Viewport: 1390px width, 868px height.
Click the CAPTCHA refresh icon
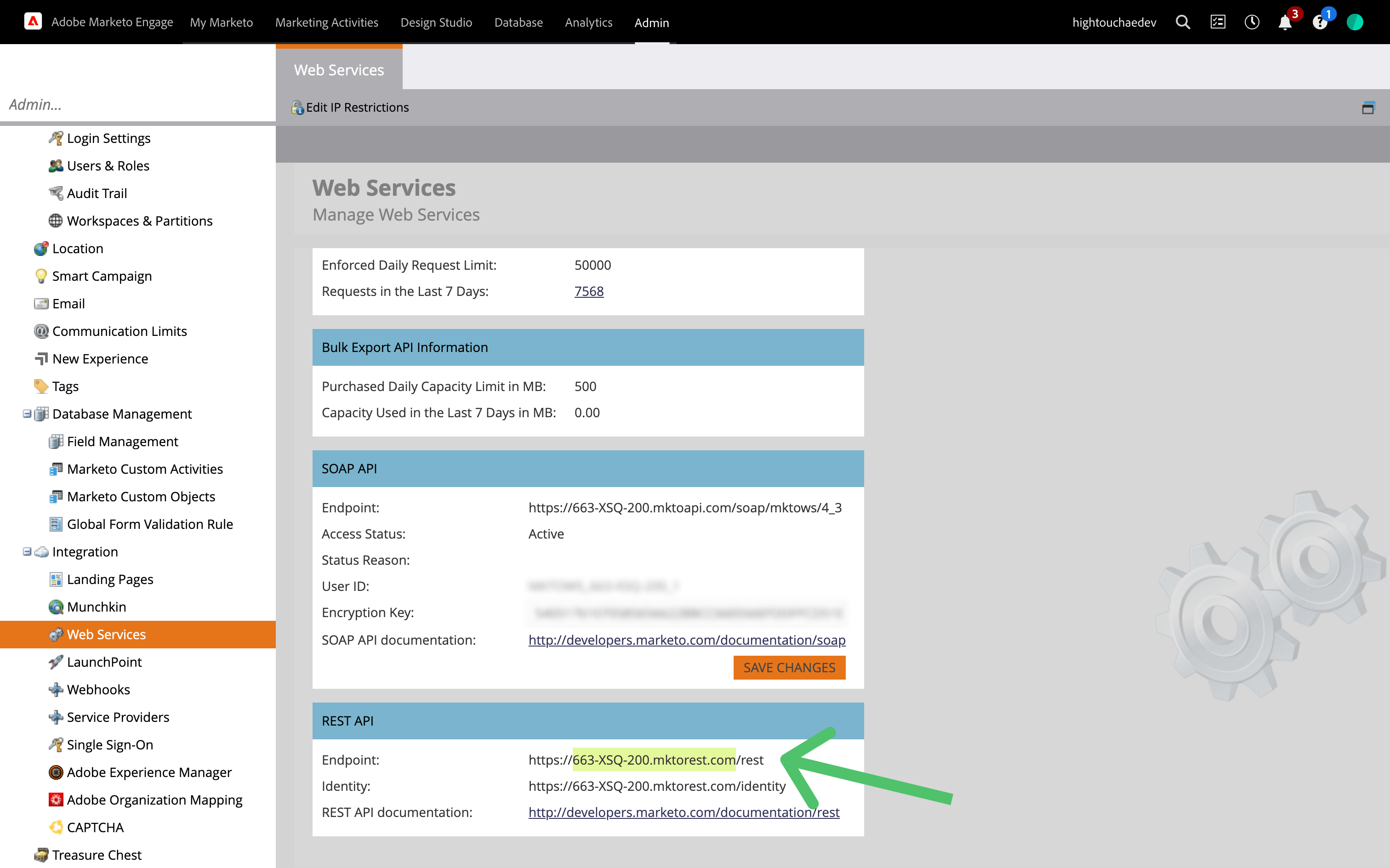click(56, 827)
